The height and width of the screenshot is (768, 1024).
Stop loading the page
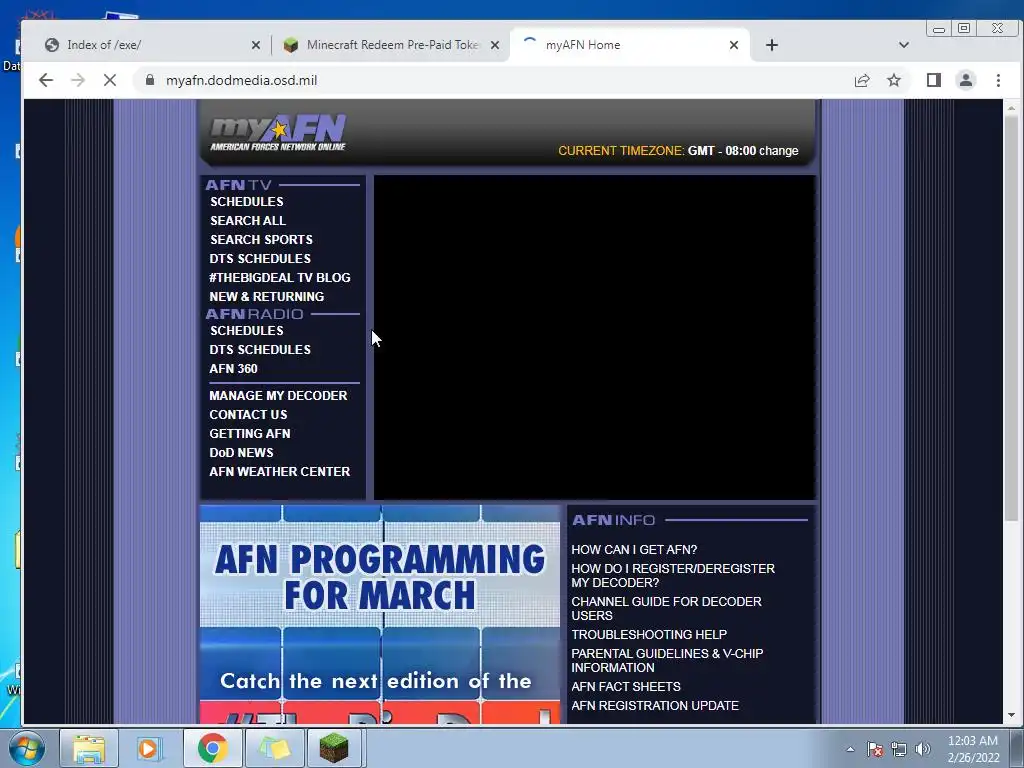click(x=110, y=80)
